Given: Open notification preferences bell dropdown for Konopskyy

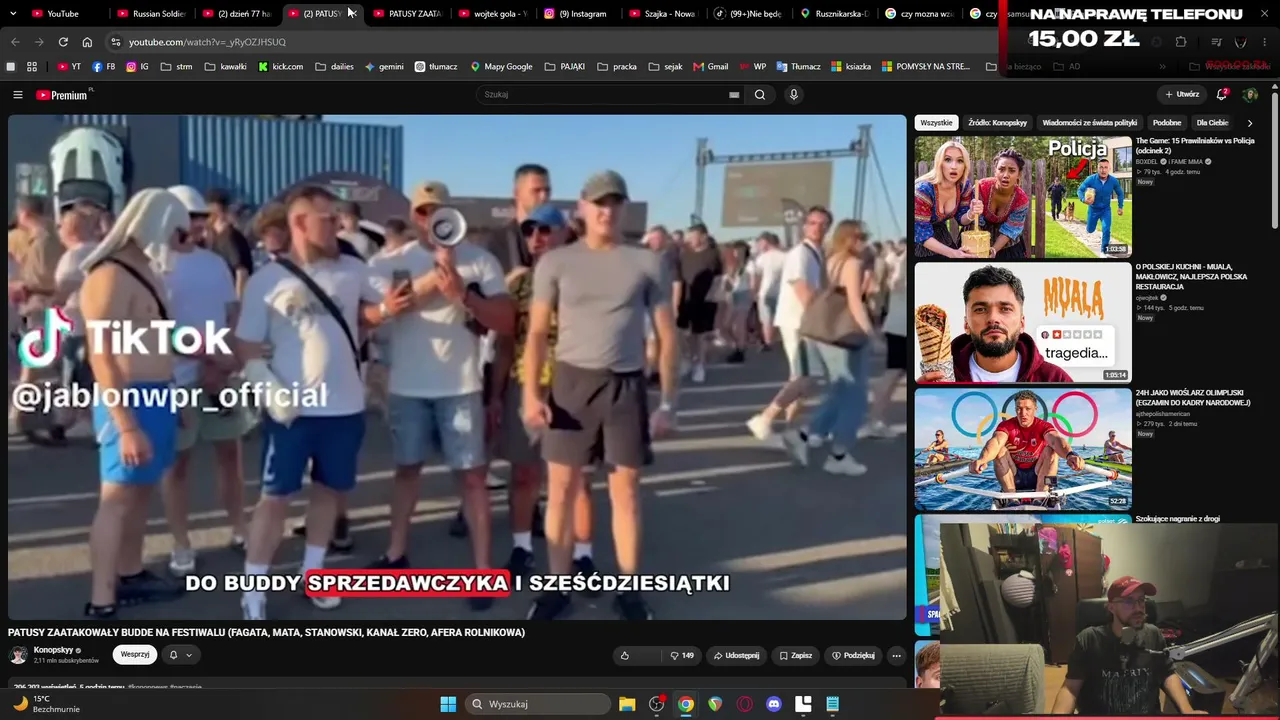Looking at the screenshot, I should (x=179, y=655).
